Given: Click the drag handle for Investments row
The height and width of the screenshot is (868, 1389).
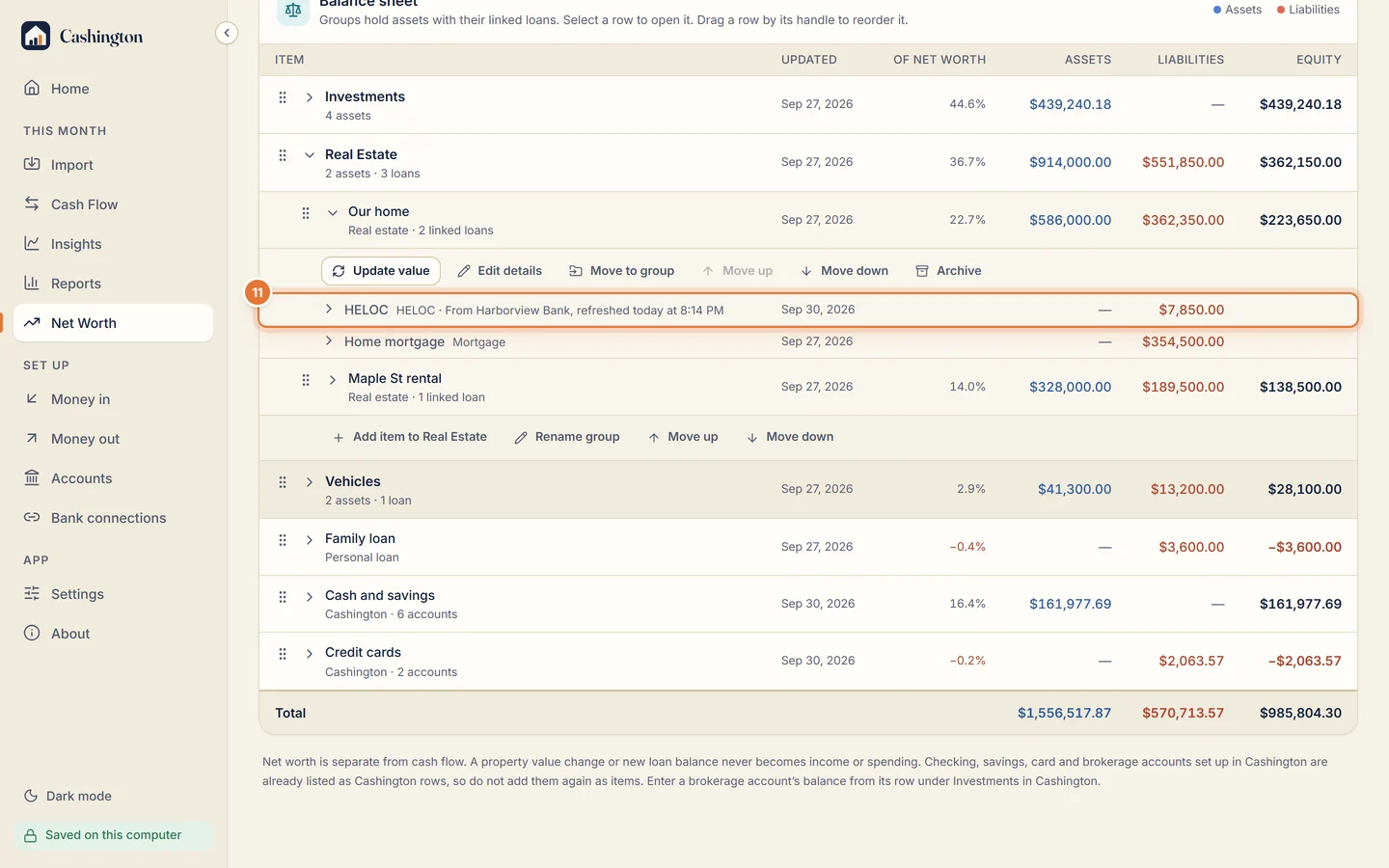Looking at the screenshot, I should click(283, 97).
